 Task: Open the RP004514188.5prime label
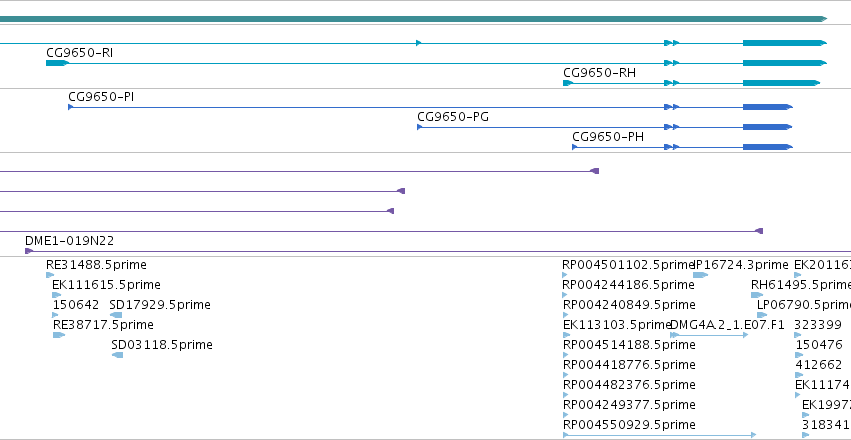point(629,345)
